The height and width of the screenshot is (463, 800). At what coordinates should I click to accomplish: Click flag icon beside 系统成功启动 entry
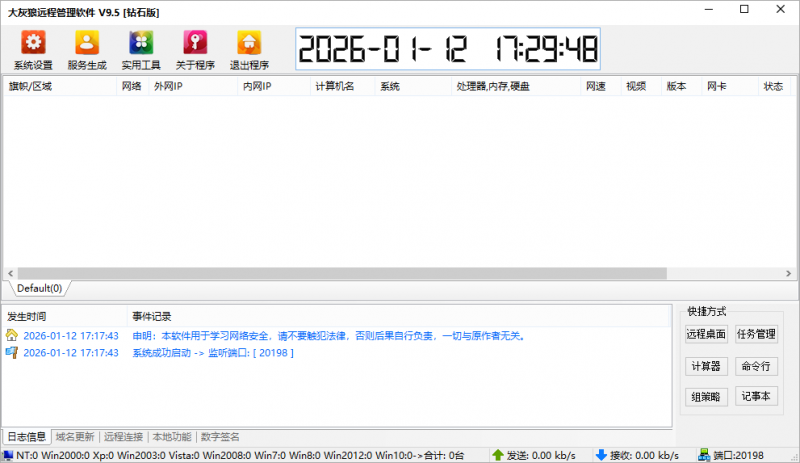click(x=11, y=352)
